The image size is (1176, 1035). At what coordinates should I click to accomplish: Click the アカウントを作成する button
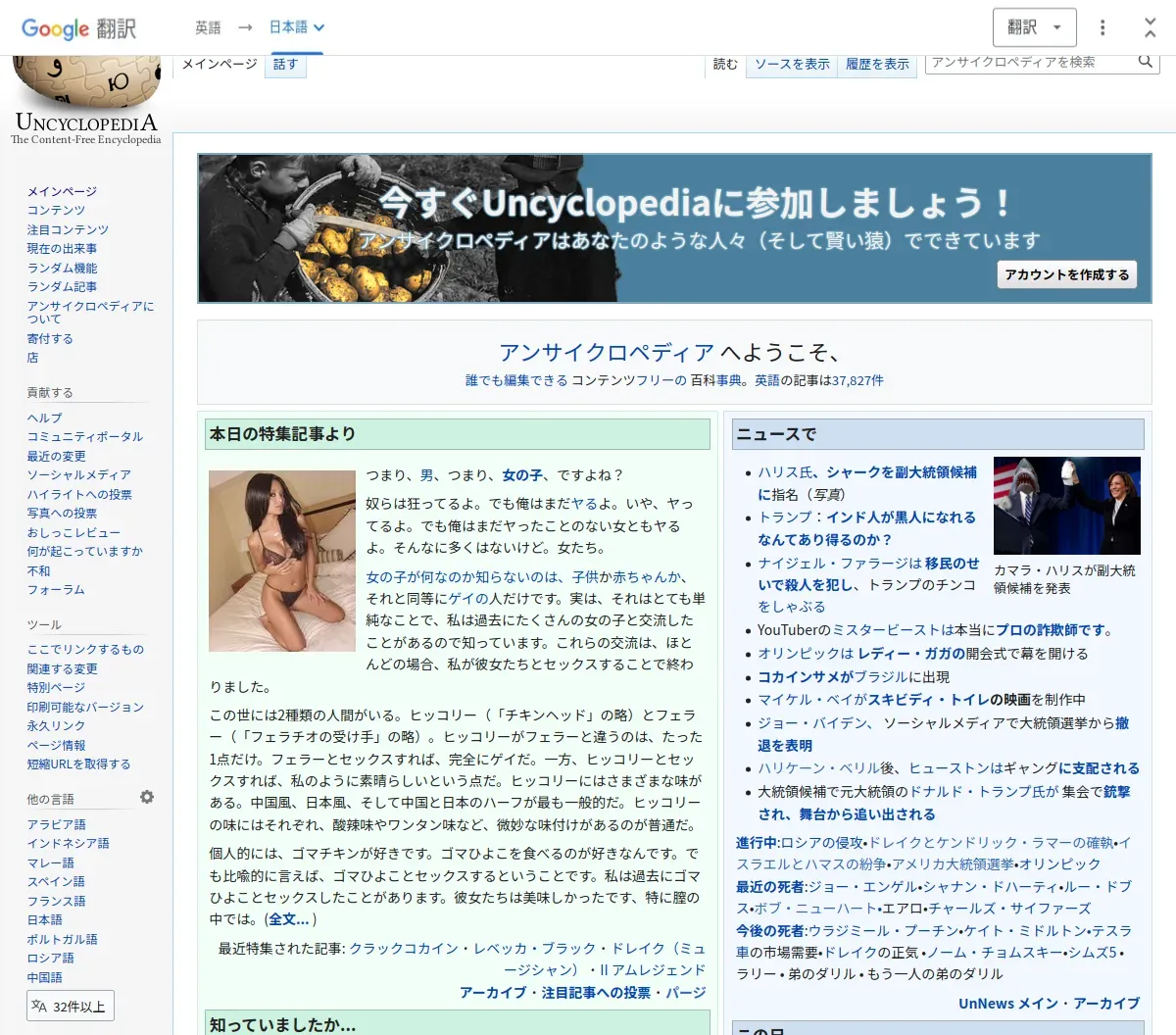1067,274
